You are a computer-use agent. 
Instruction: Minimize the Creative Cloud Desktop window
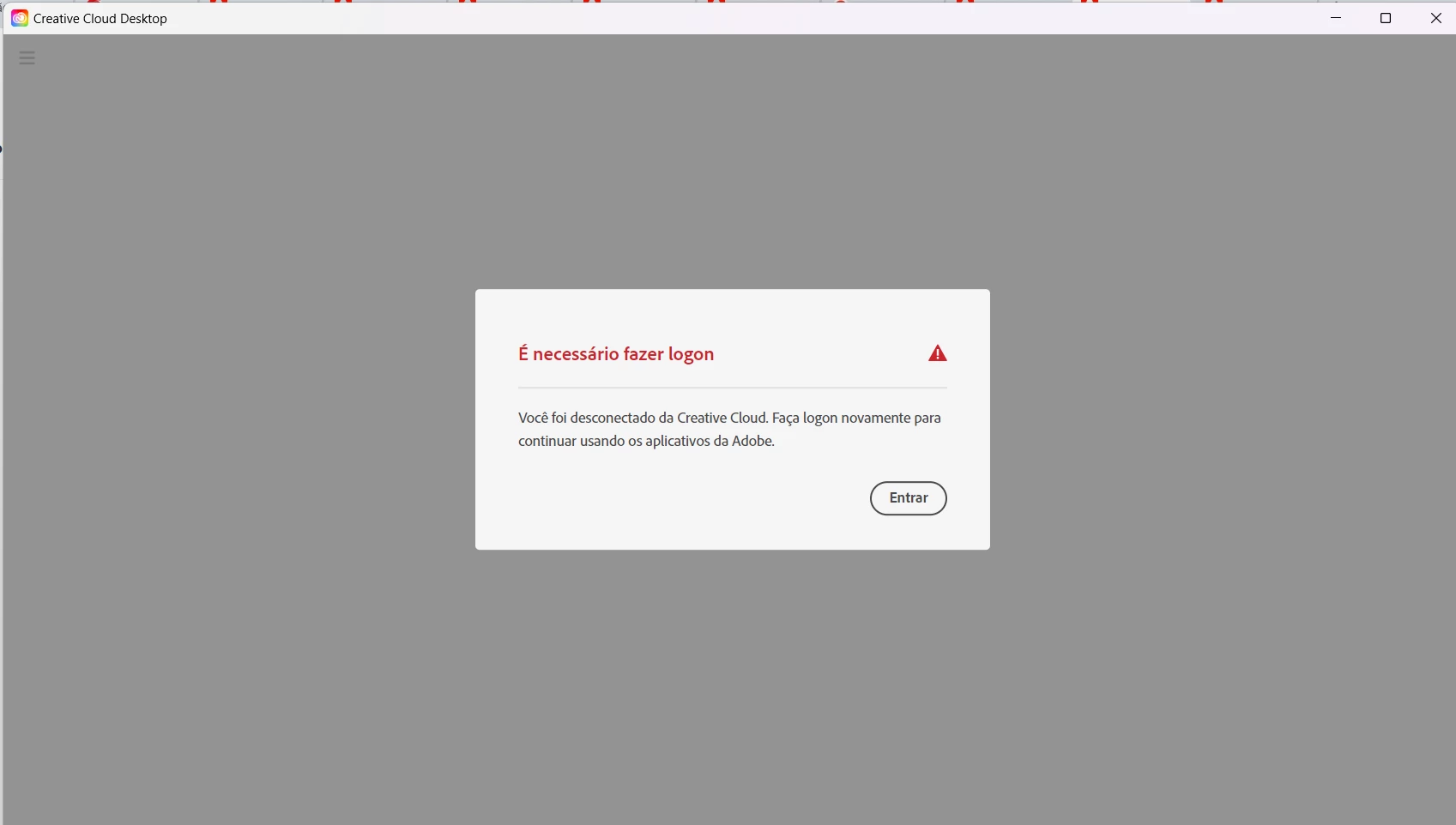tap(1336, 18)
